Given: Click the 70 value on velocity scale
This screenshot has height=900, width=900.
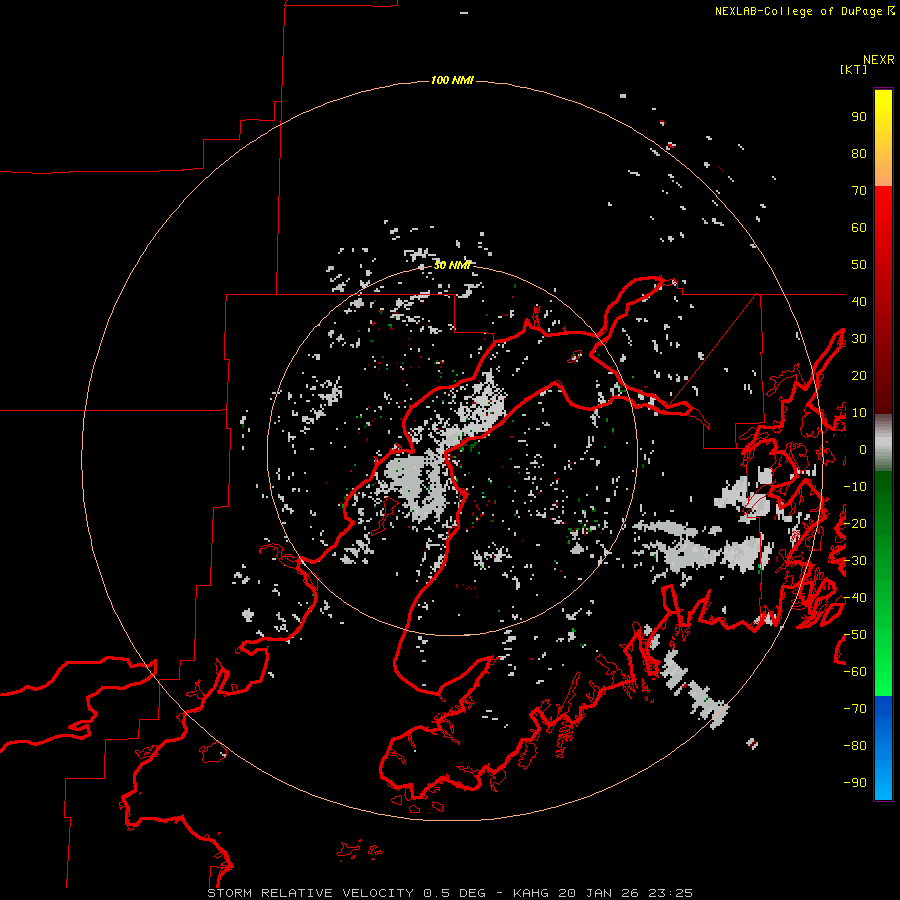Looking at the screenshot, I should coord(859,191).
